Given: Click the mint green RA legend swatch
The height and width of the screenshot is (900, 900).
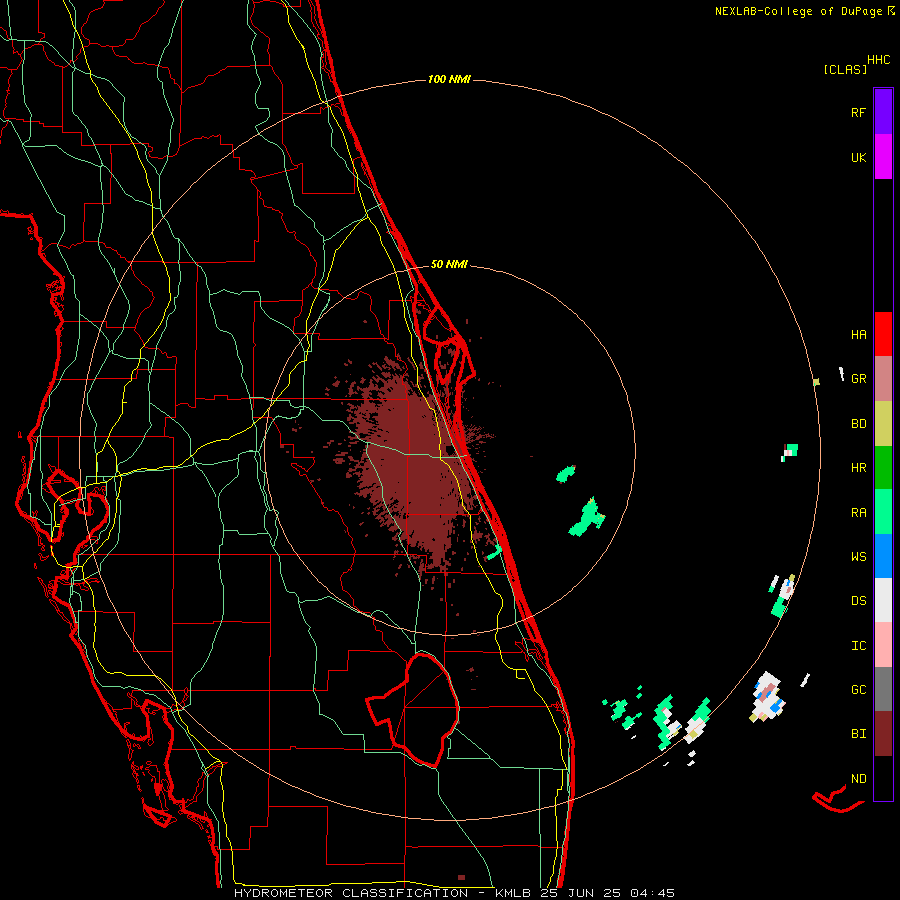Looking at the screenshot, I should (x=883, y=512).
